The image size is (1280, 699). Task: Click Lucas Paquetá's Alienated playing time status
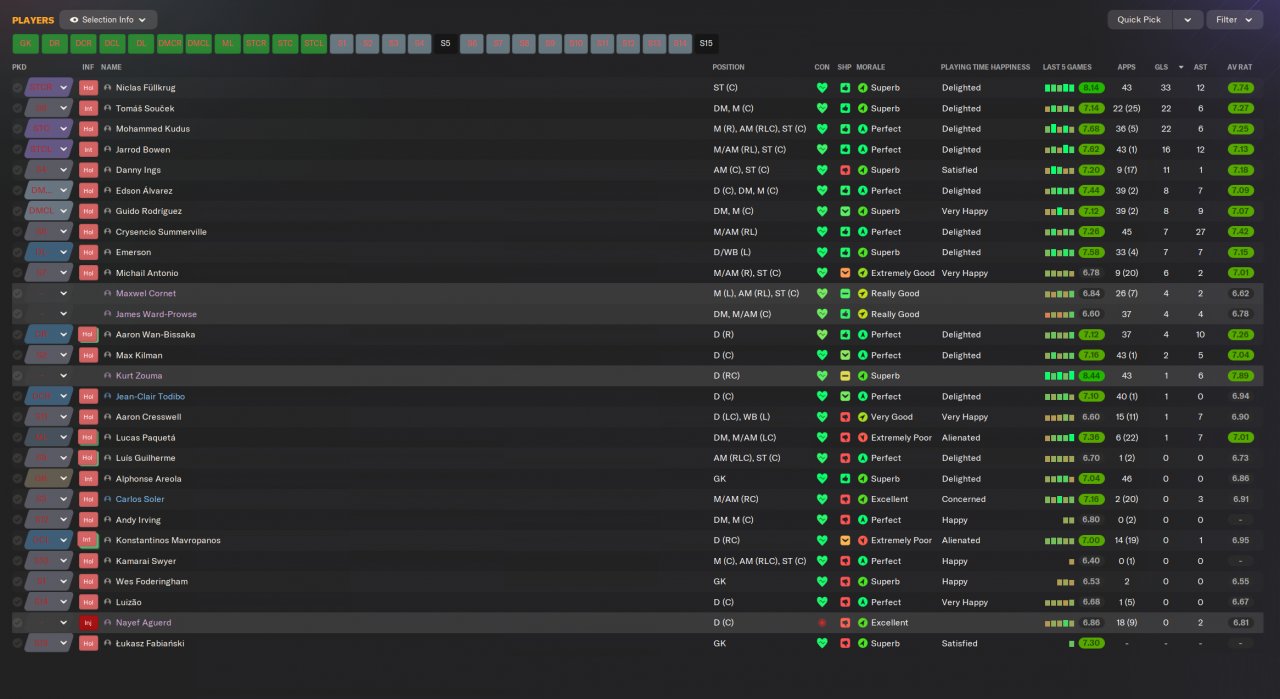coord(961,438)
